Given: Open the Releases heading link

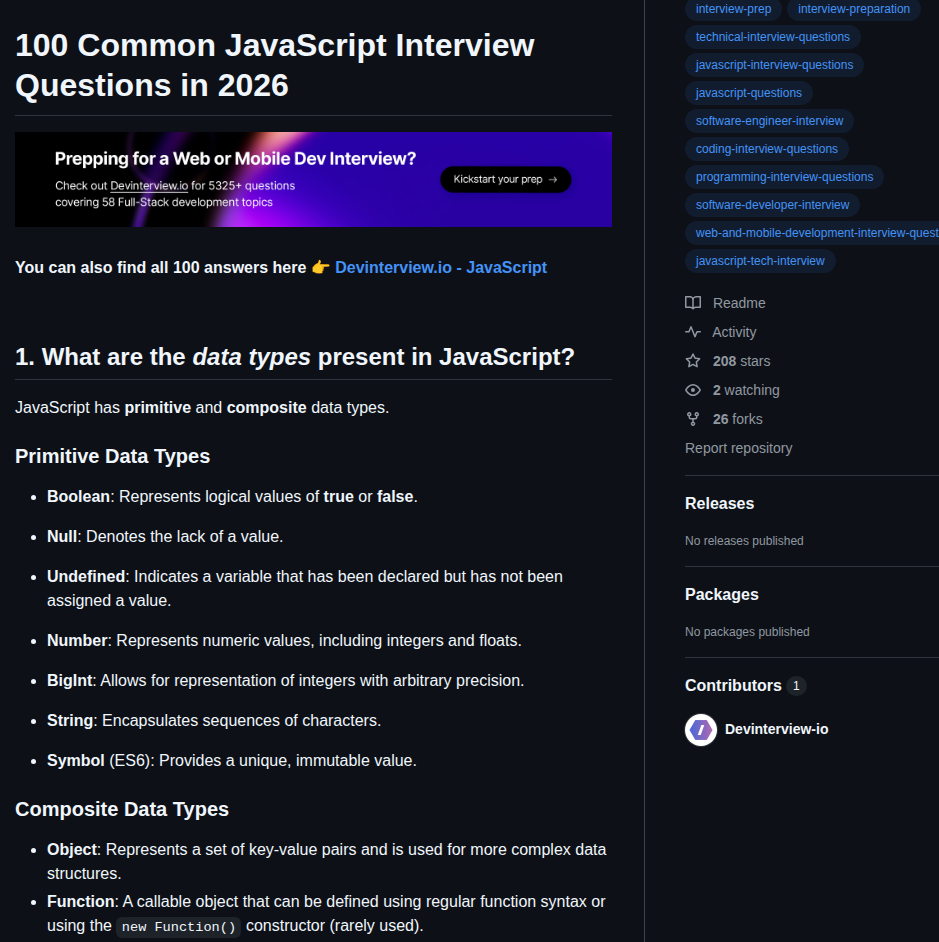Looking at the screenshot, I should tap(719, 503).
